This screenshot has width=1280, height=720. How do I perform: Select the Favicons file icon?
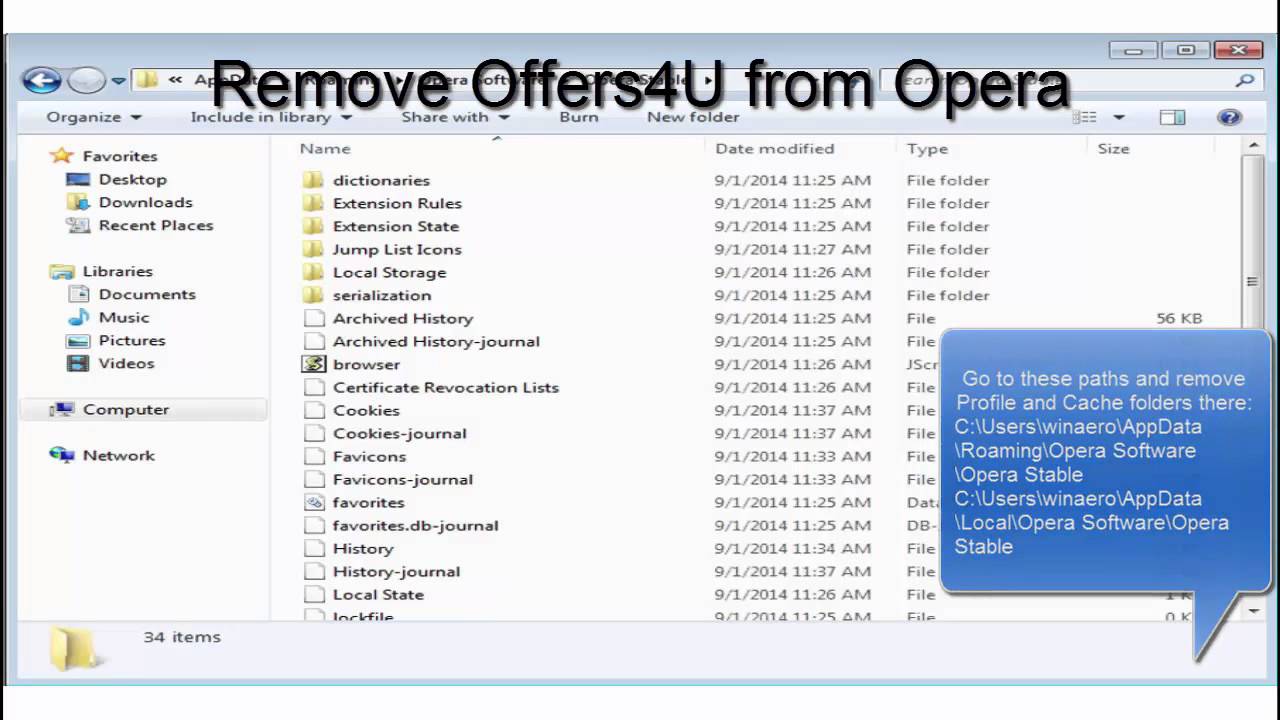pos(314,456)
